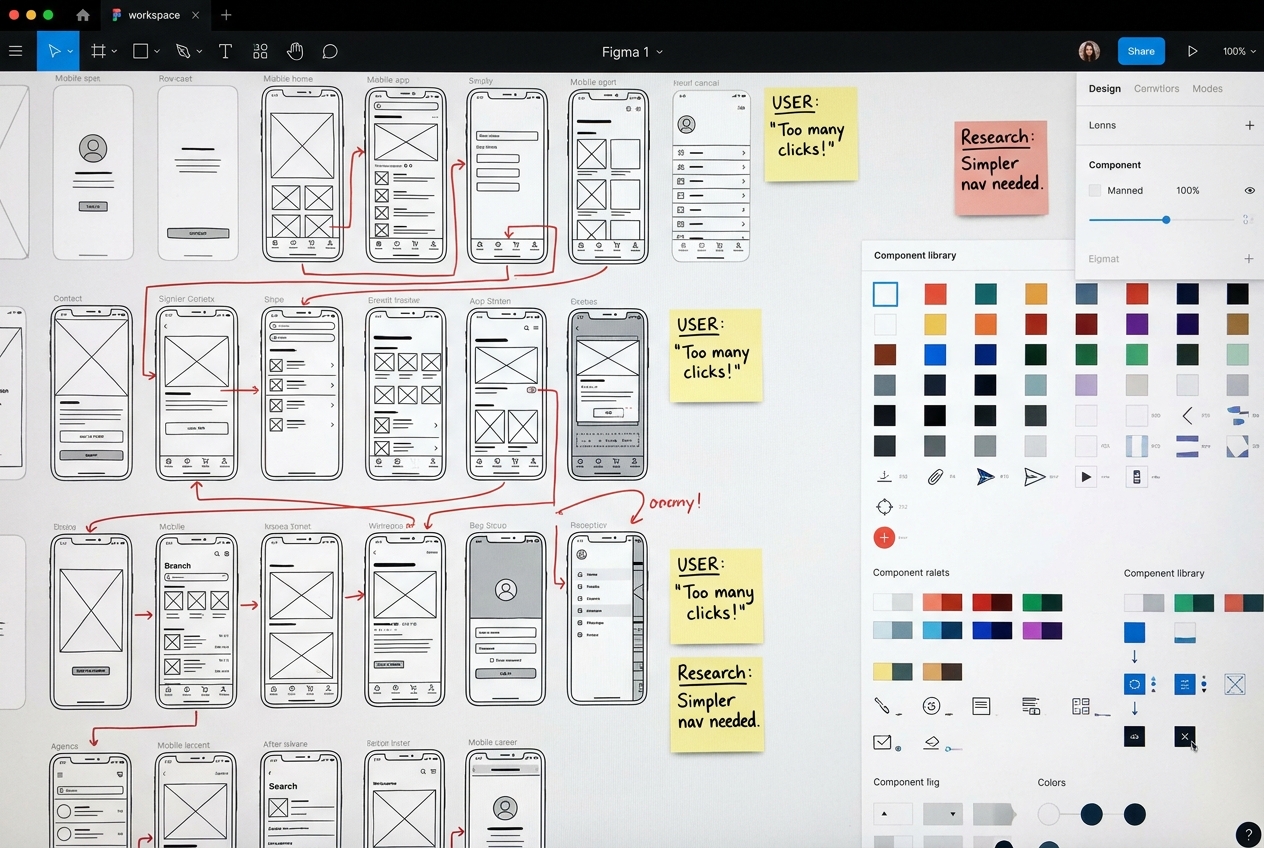Click the dark tile with cloud icon
Image resolution: width=1264 pixels, height=848 pixels.
click(x=1134, y=737)
